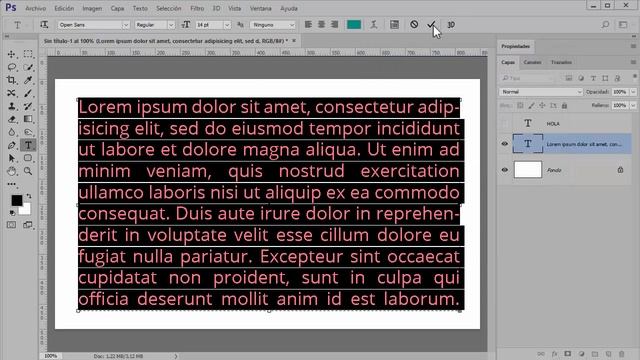Viewport: 640px width, 360px height.
Task: Open the Archivo menu
Action: point(36,8)
